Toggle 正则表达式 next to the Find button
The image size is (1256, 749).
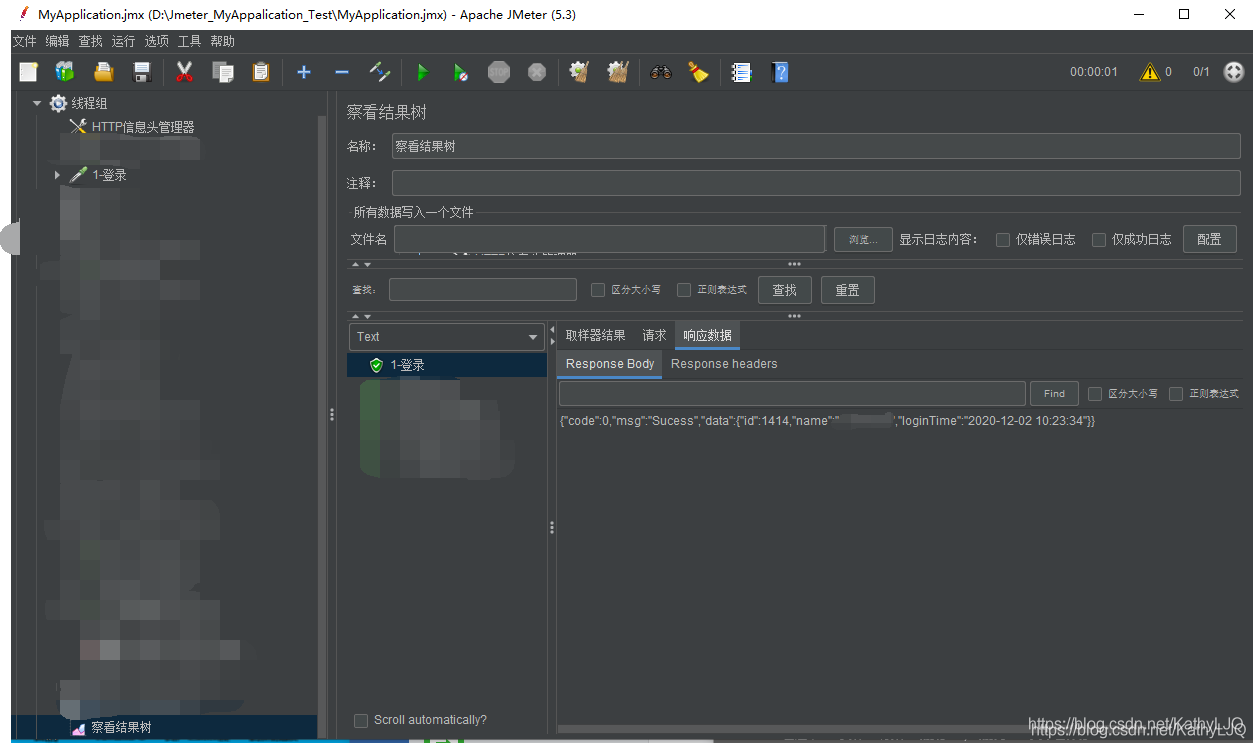(1176, 394)
